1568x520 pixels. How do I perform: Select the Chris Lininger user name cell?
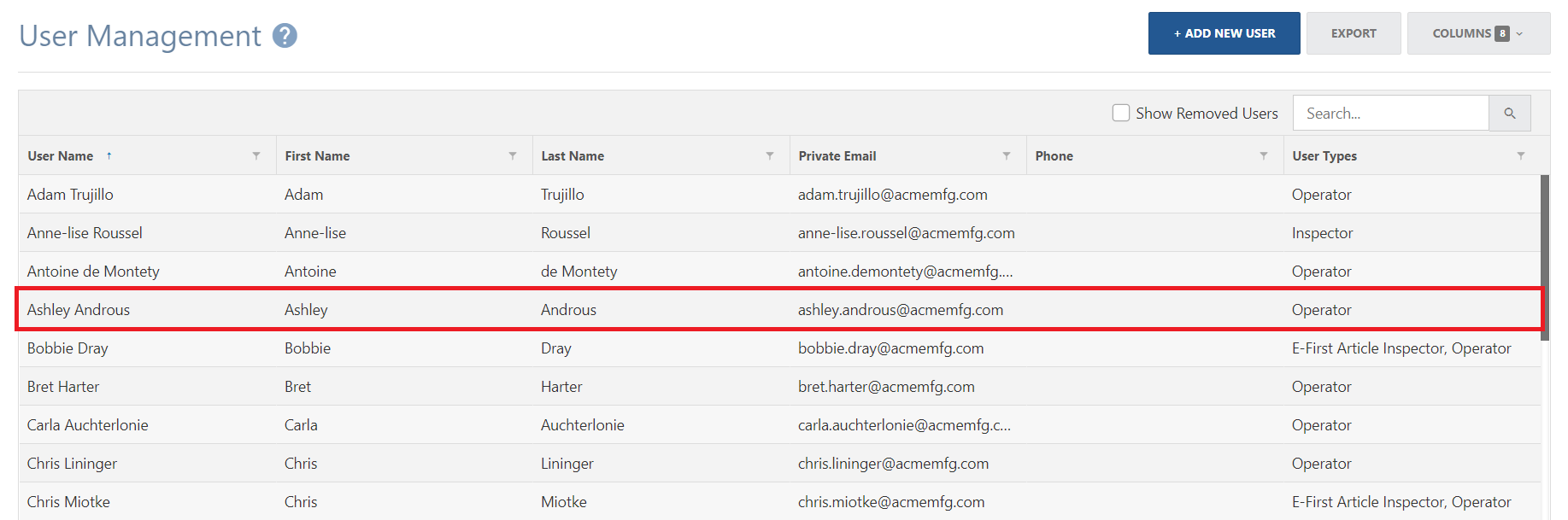coord(147,463)
